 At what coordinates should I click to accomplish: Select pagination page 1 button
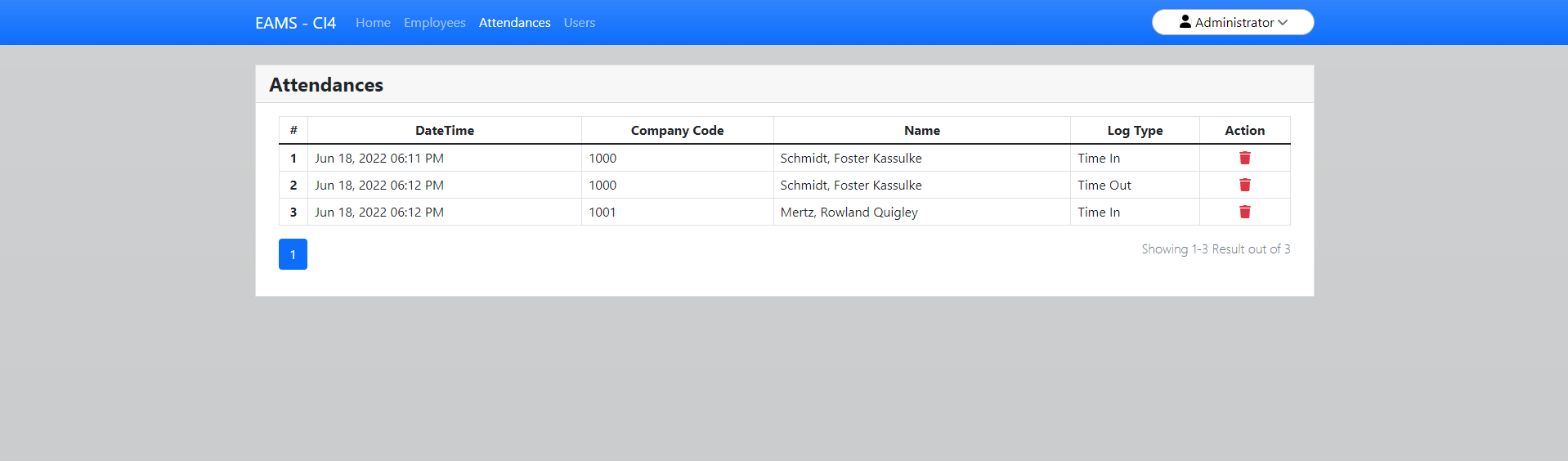point(293,254)
